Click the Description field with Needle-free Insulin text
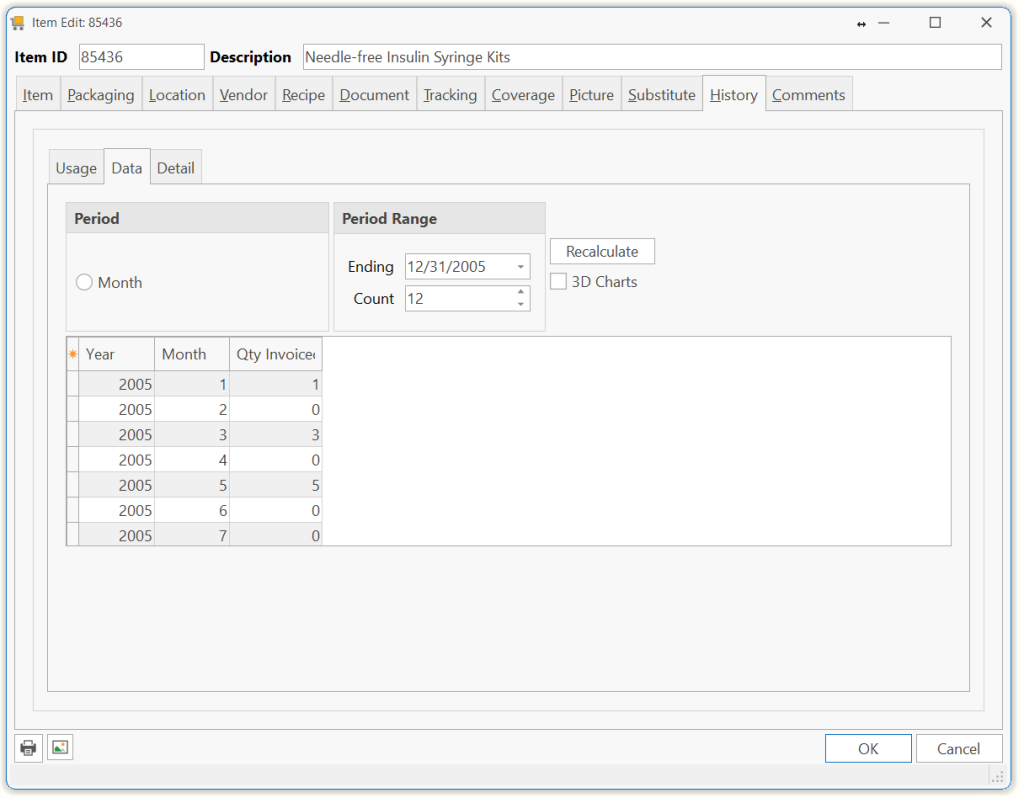 pyautogui.click(x=652, y=57)
